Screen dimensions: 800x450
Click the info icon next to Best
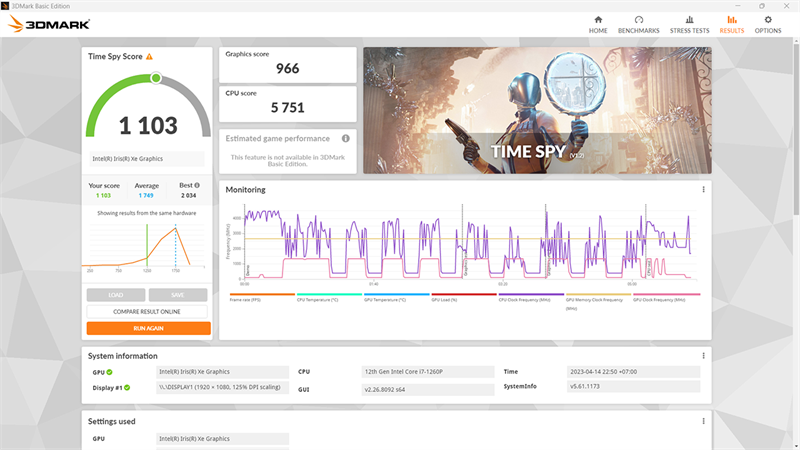[x=197, y=185]
